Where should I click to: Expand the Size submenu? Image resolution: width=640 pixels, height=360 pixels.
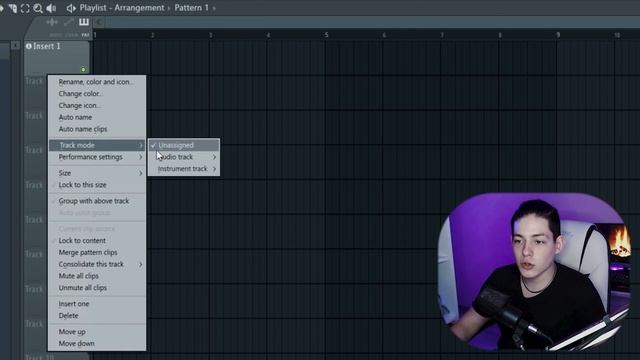click(96, 173)
